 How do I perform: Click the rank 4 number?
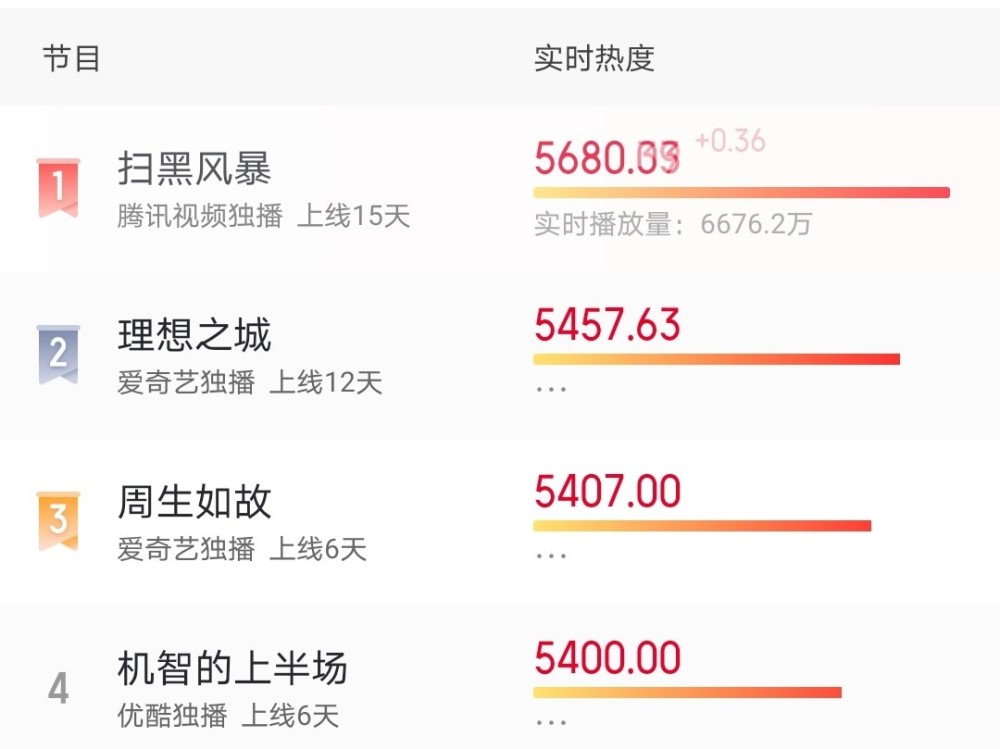point(58,688)
